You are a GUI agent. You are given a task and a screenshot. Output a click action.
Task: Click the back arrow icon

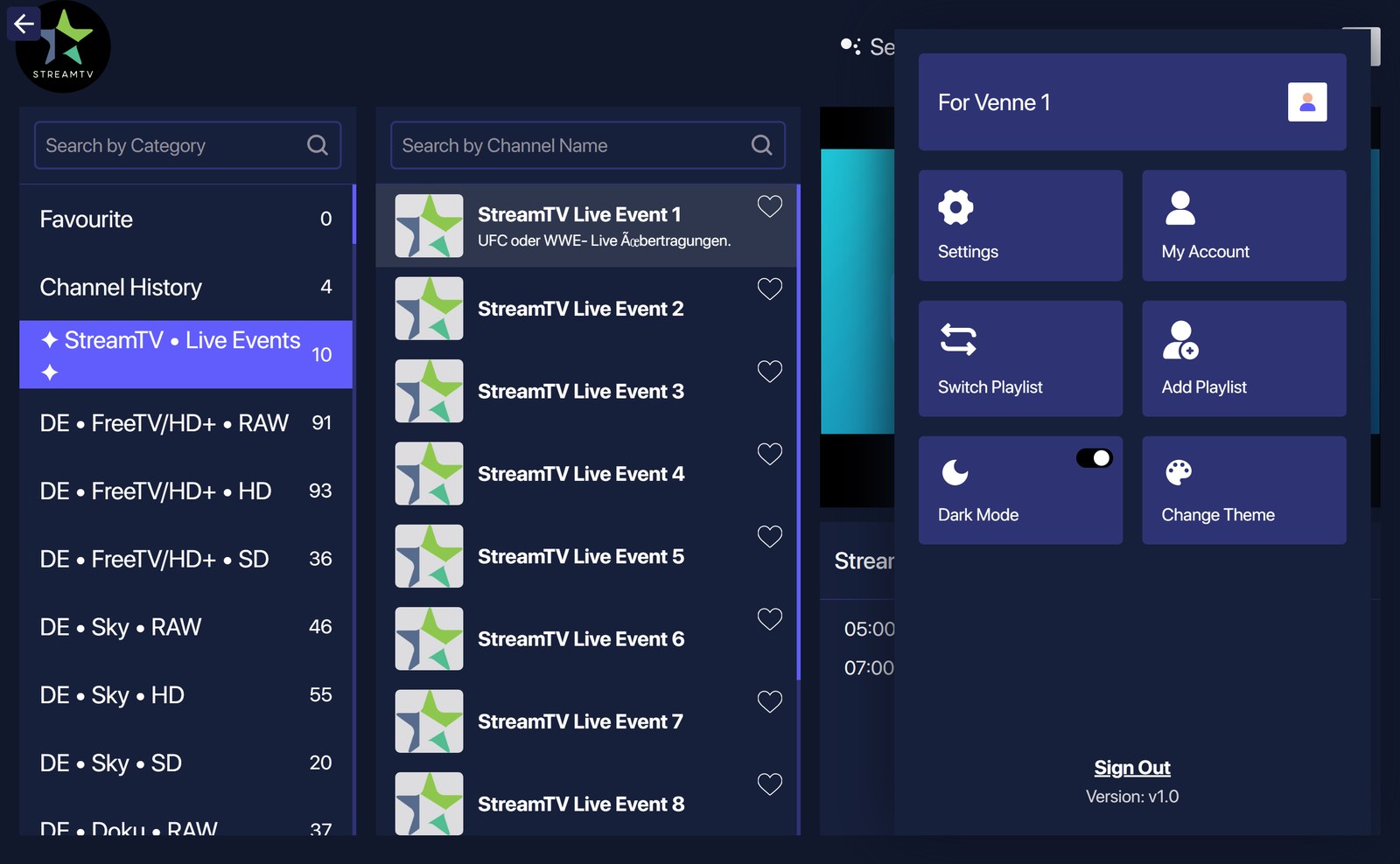pos(24,24)
